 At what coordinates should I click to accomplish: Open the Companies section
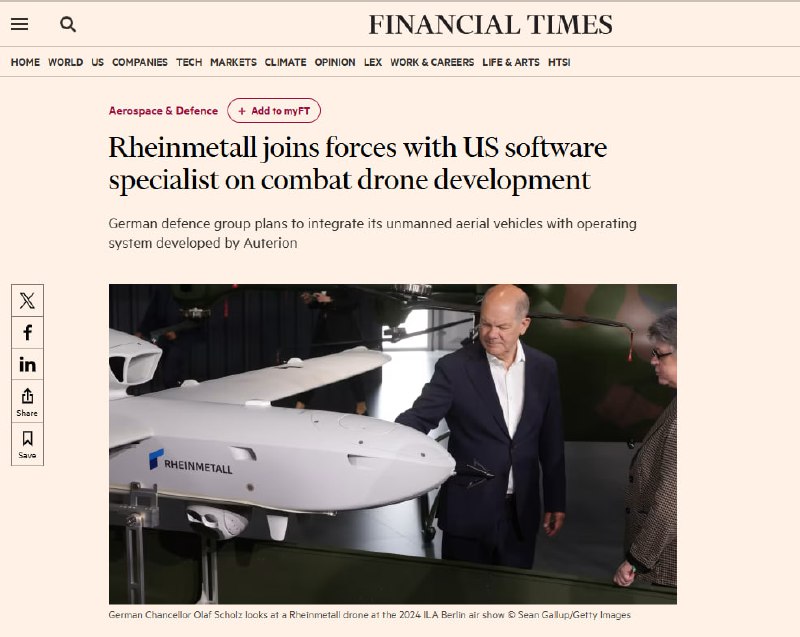click(140, 62)
